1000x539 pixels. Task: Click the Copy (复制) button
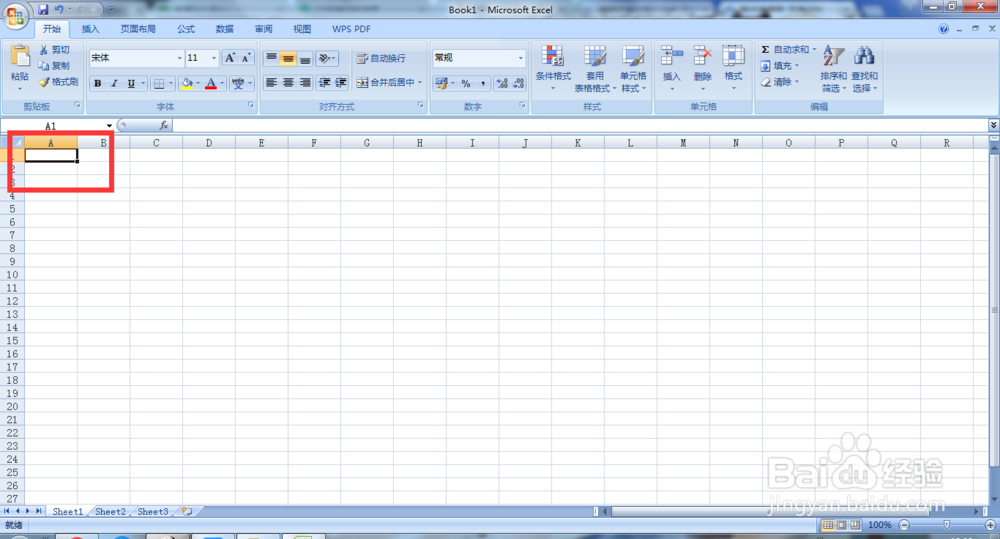(54, 66)
